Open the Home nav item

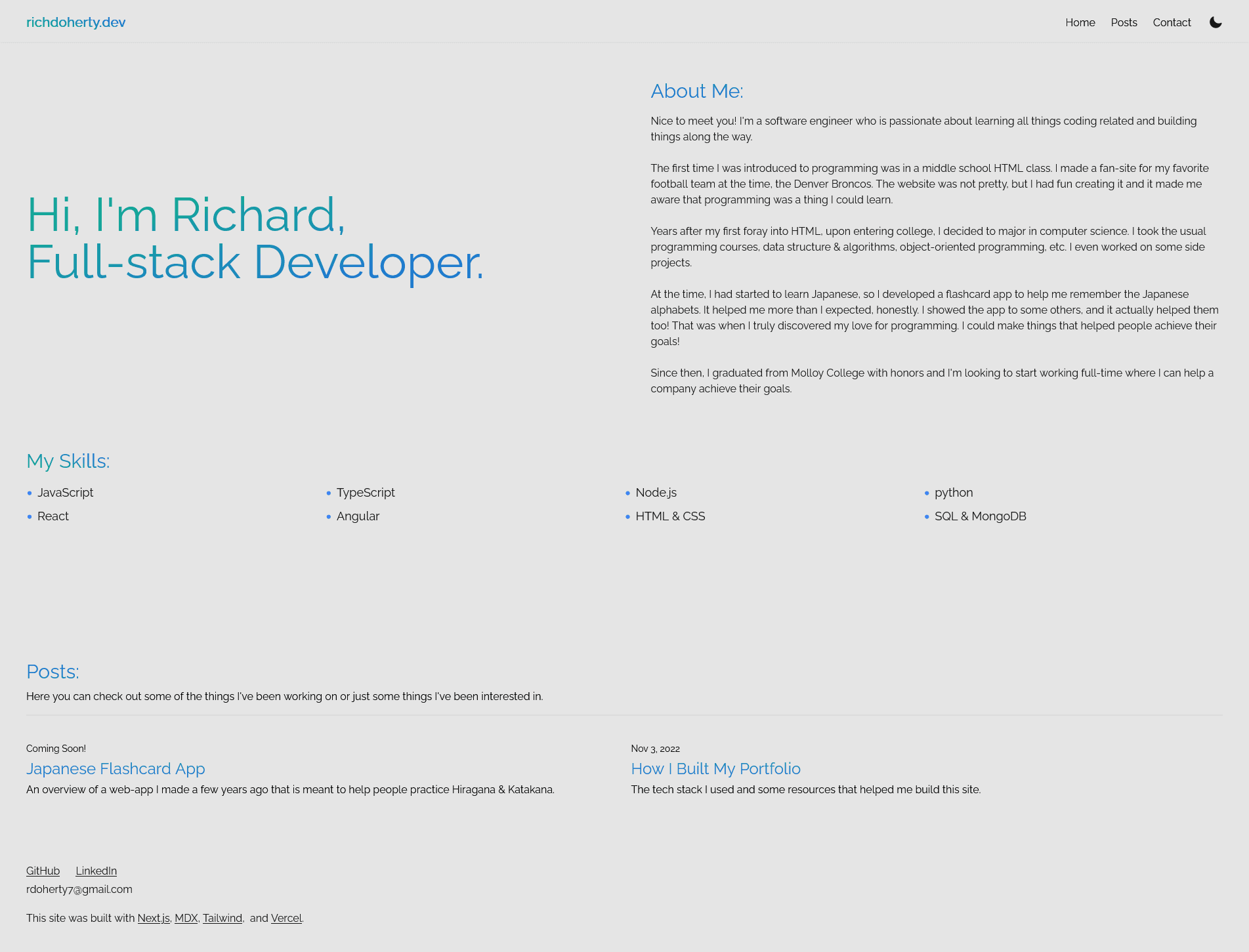pos(1080,22)
